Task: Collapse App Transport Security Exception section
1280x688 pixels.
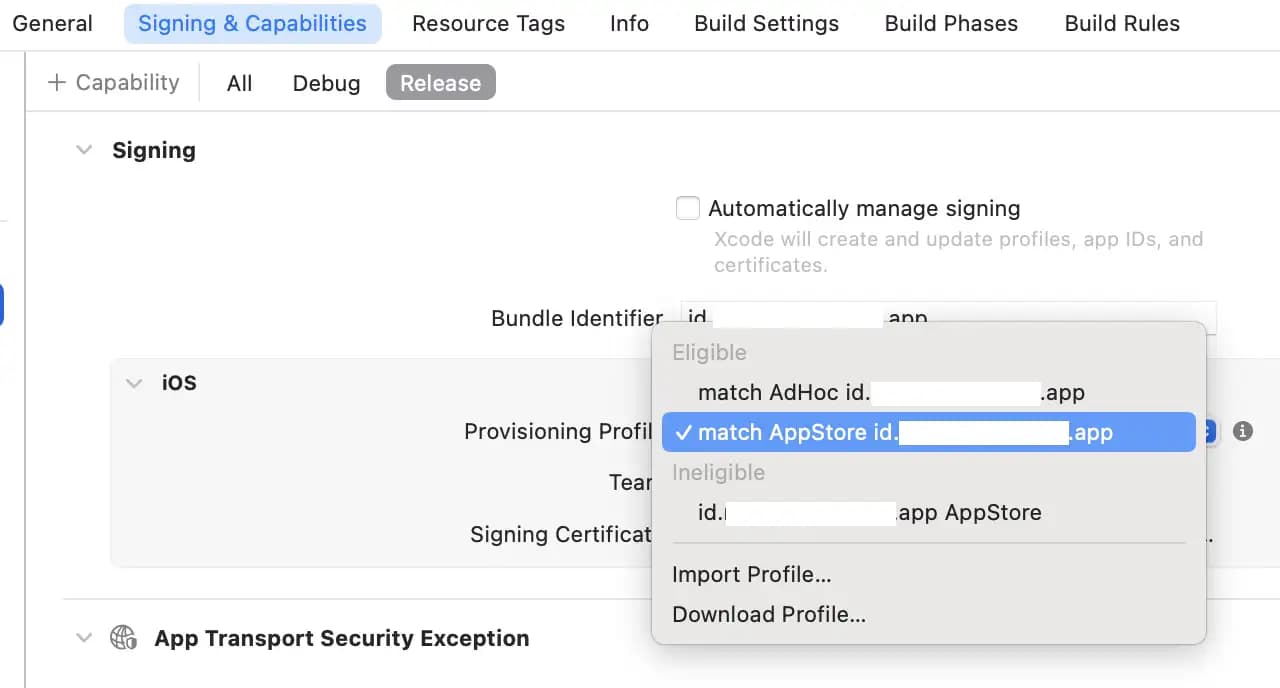Action: click(85, 638)
